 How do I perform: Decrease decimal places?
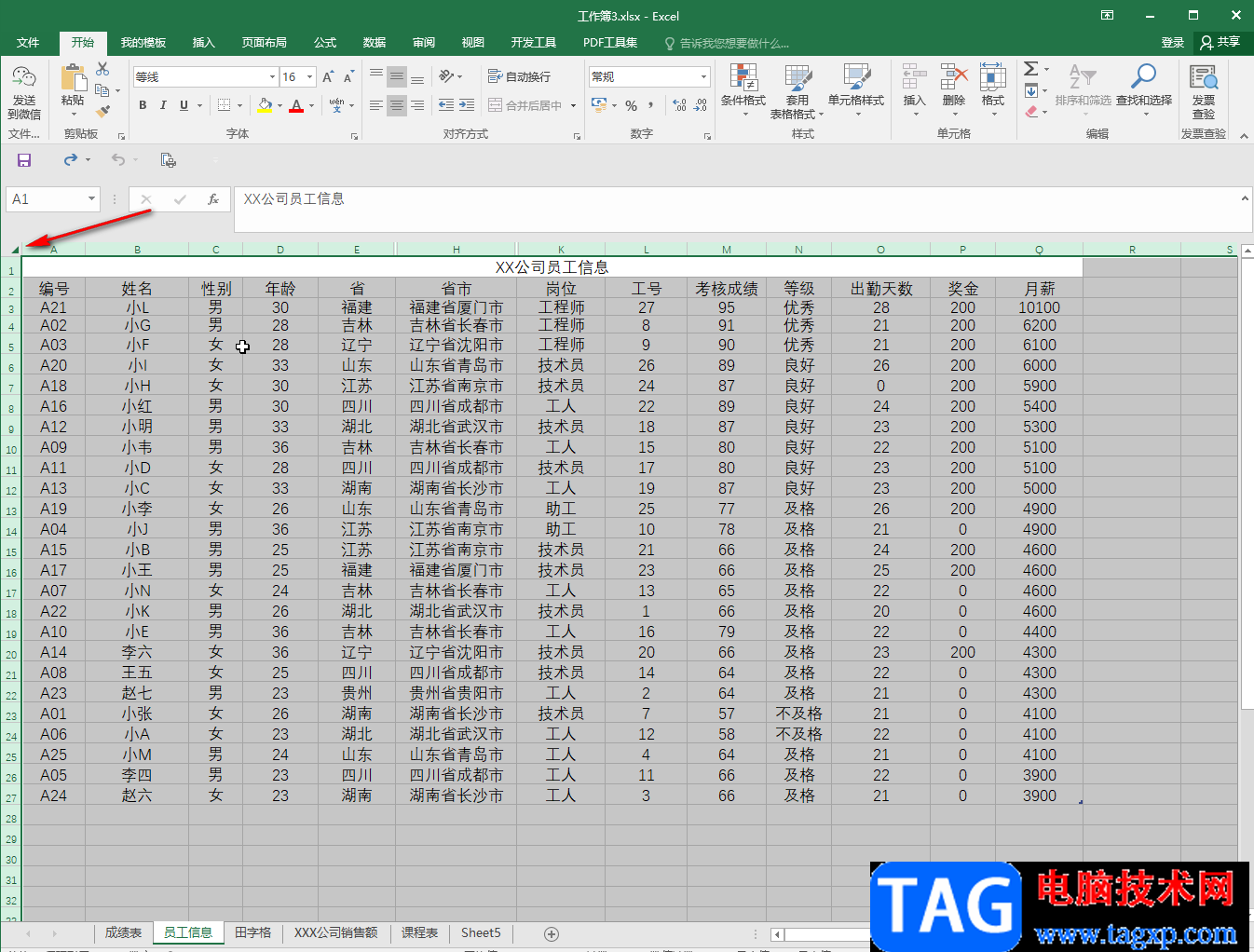701,105
